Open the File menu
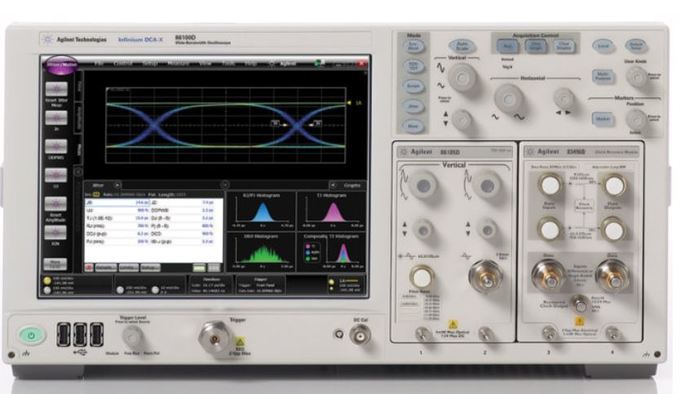This screenshot has height=394, width=680. tap(99, 64)
